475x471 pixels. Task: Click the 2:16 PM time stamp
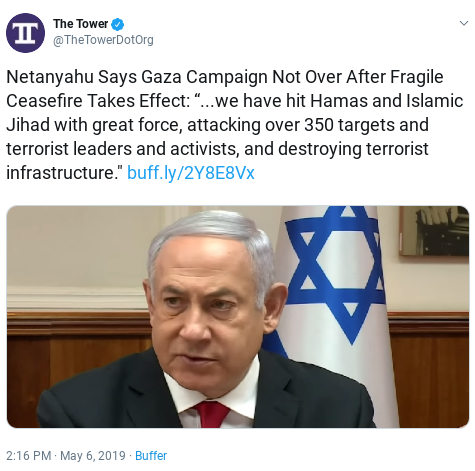[28, 456]
